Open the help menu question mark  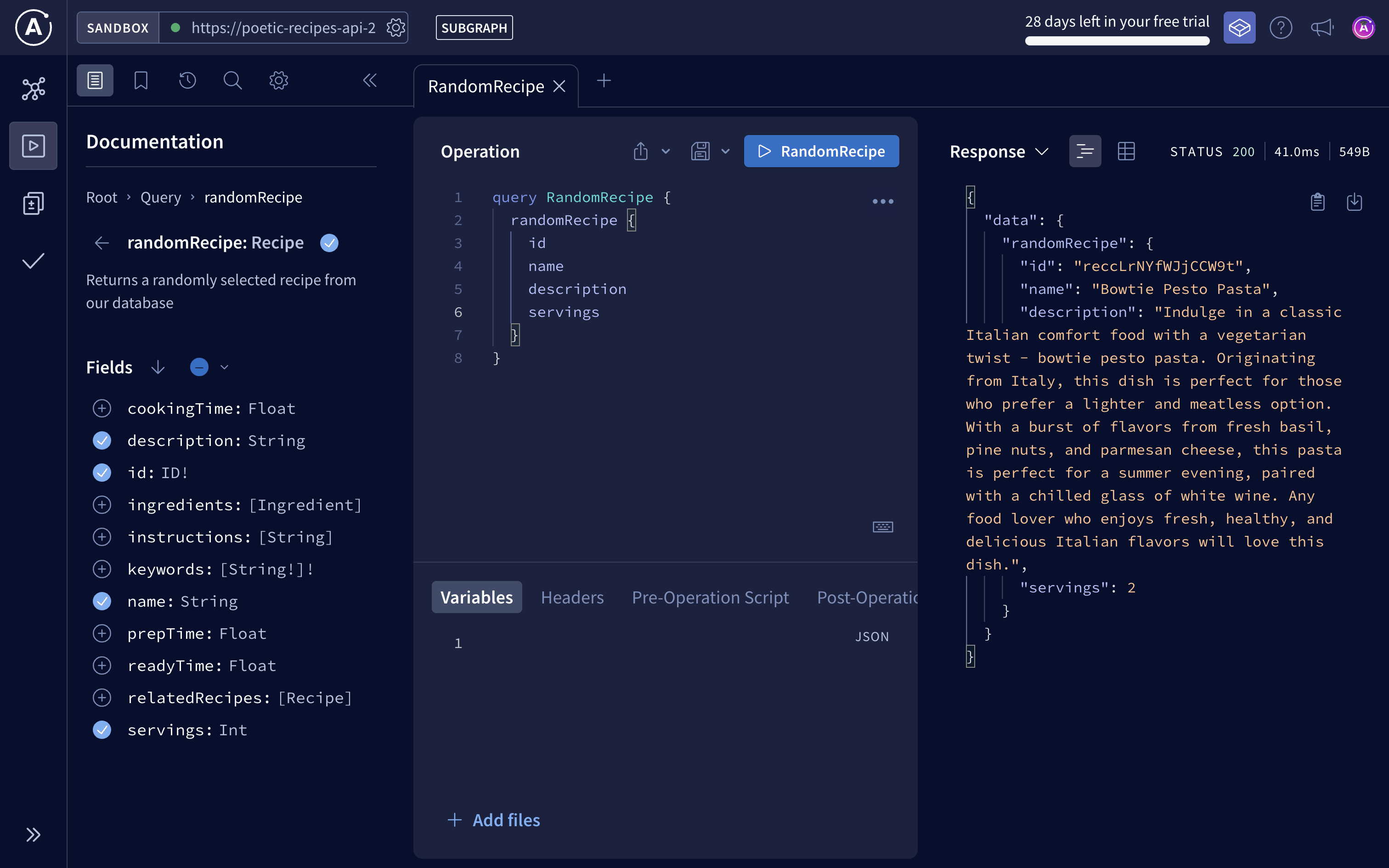(1281, 27)
